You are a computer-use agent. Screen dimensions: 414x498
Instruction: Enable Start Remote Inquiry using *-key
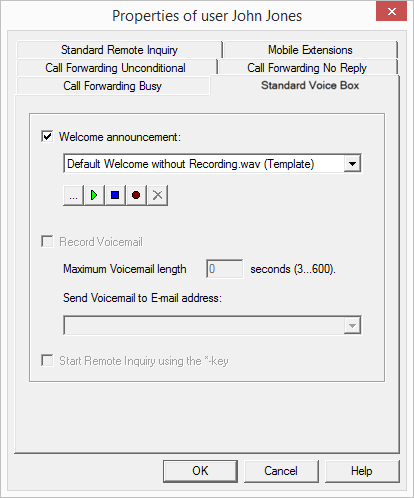(47, 360)
